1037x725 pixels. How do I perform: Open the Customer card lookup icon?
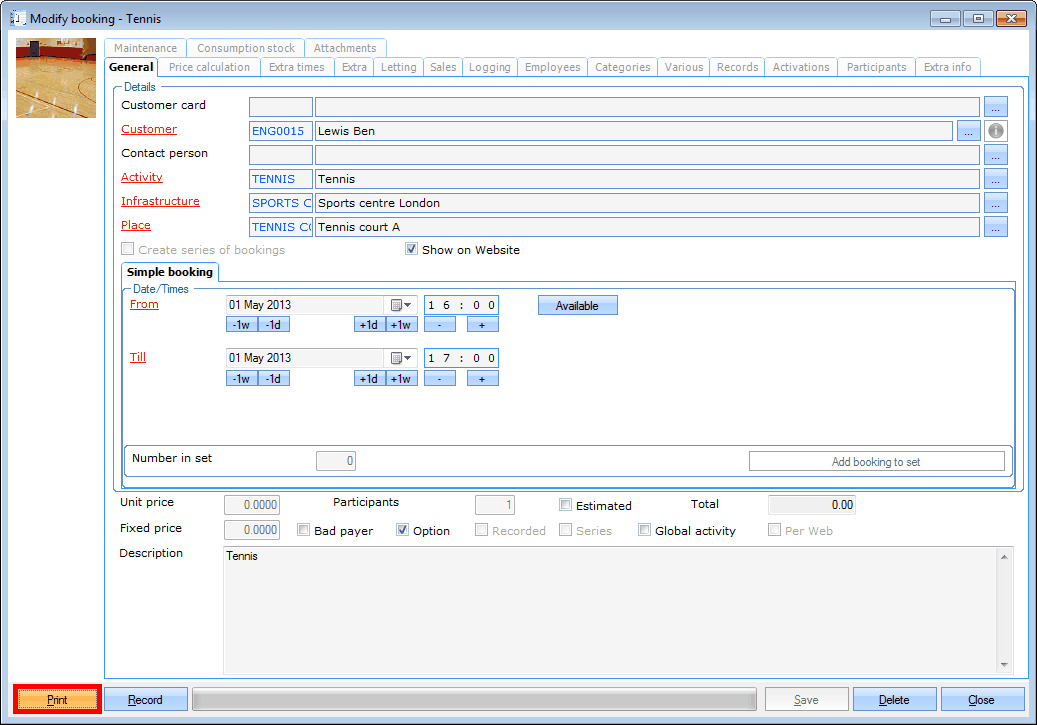(x=996, y=106)
